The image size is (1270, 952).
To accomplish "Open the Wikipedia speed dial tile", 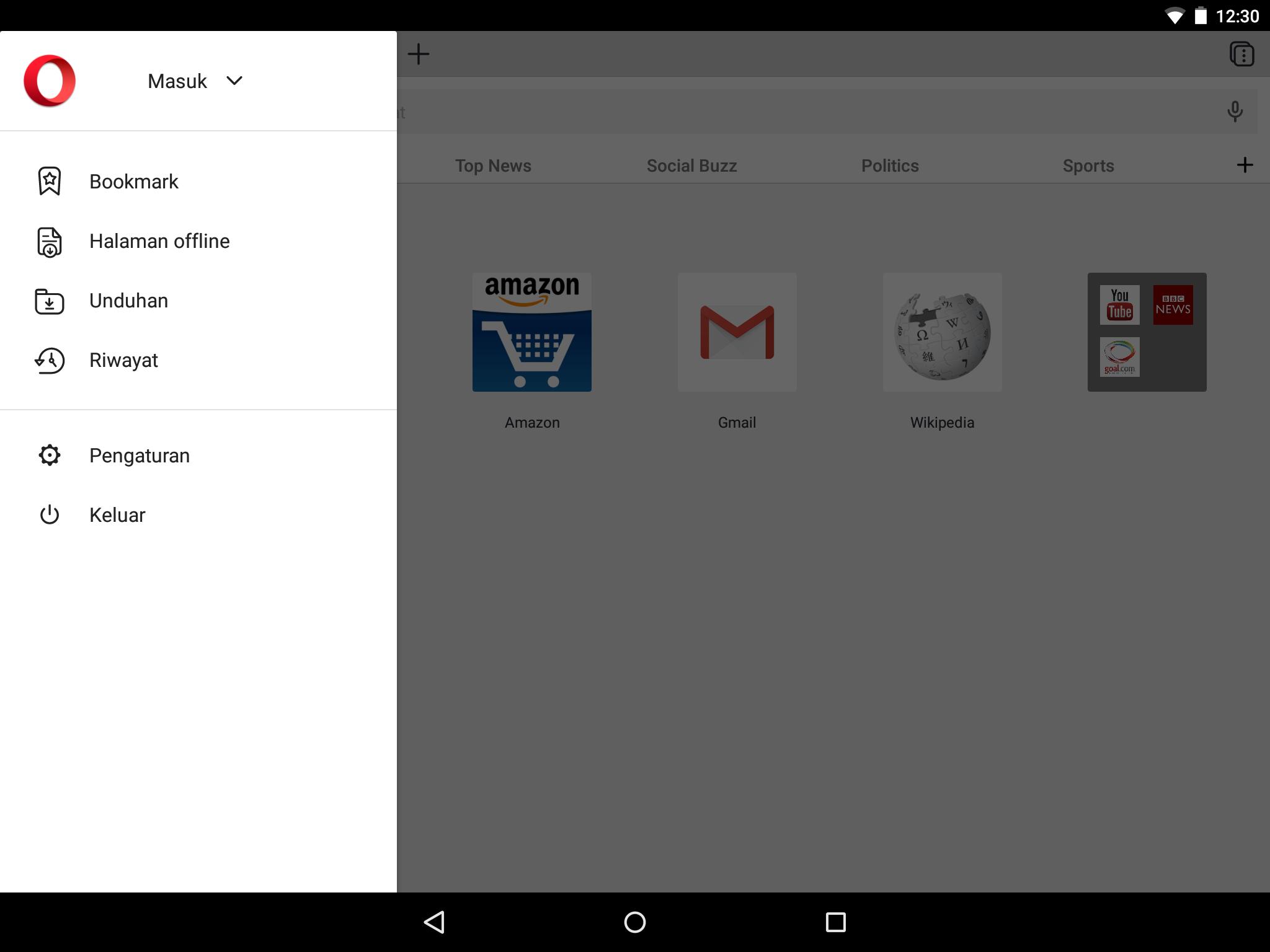I will 943,332.
